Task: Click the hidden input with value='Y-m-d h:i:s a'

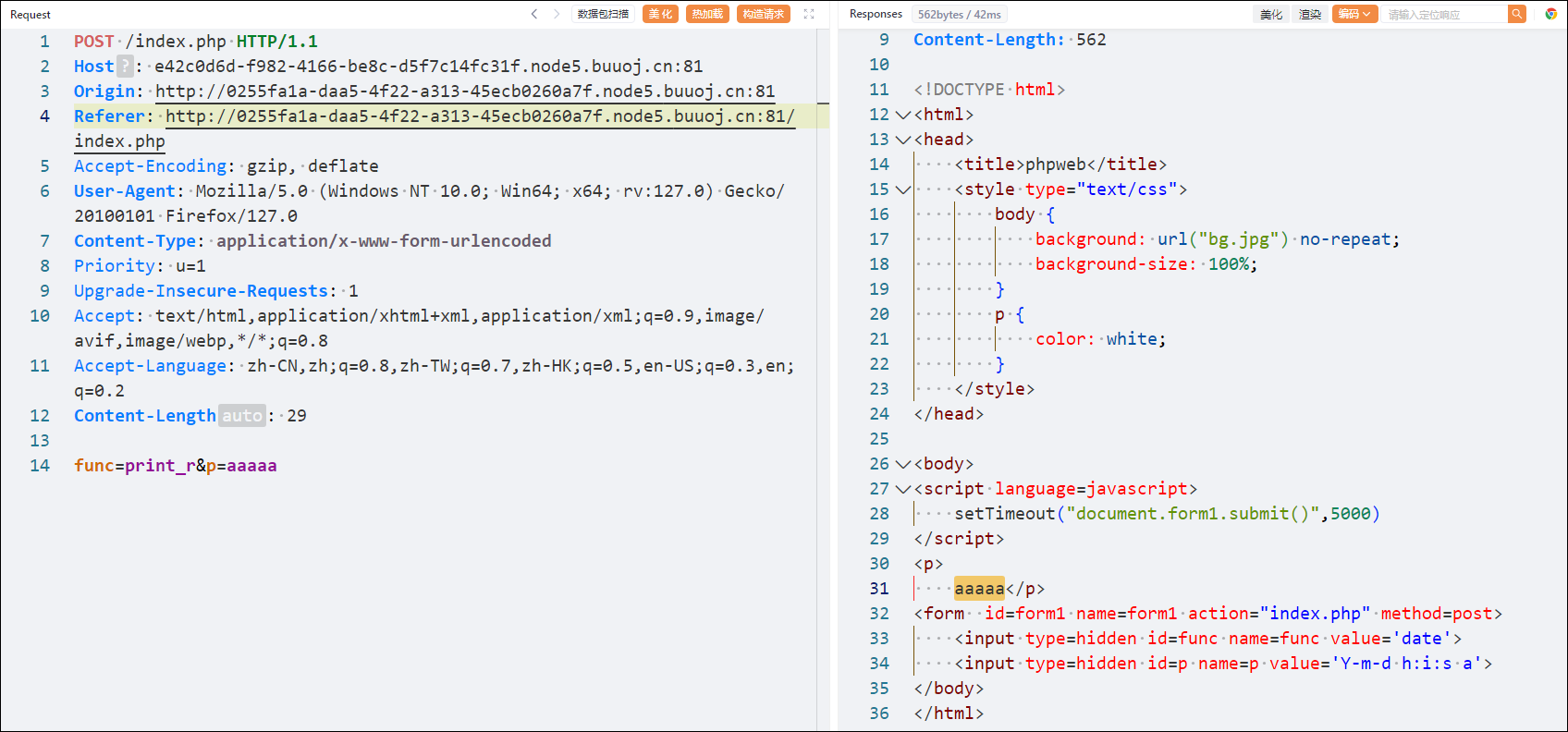Action: click(x=1223, y=664)
